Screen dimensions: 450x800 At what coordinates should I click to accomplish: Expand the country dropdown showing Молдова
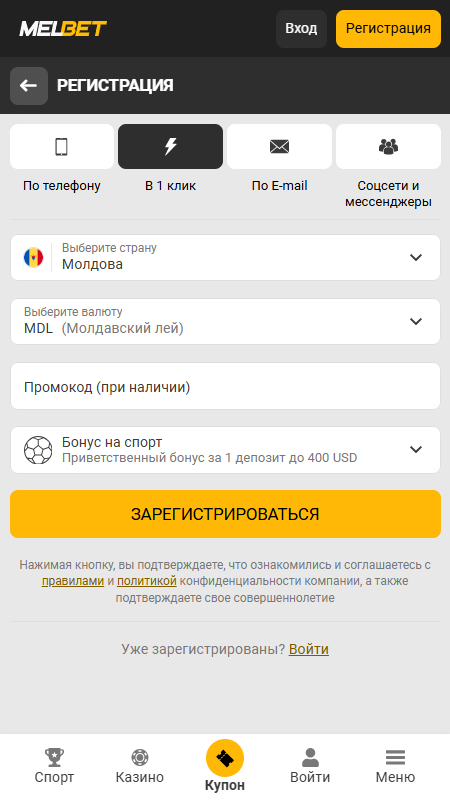[x=225, y=257]
